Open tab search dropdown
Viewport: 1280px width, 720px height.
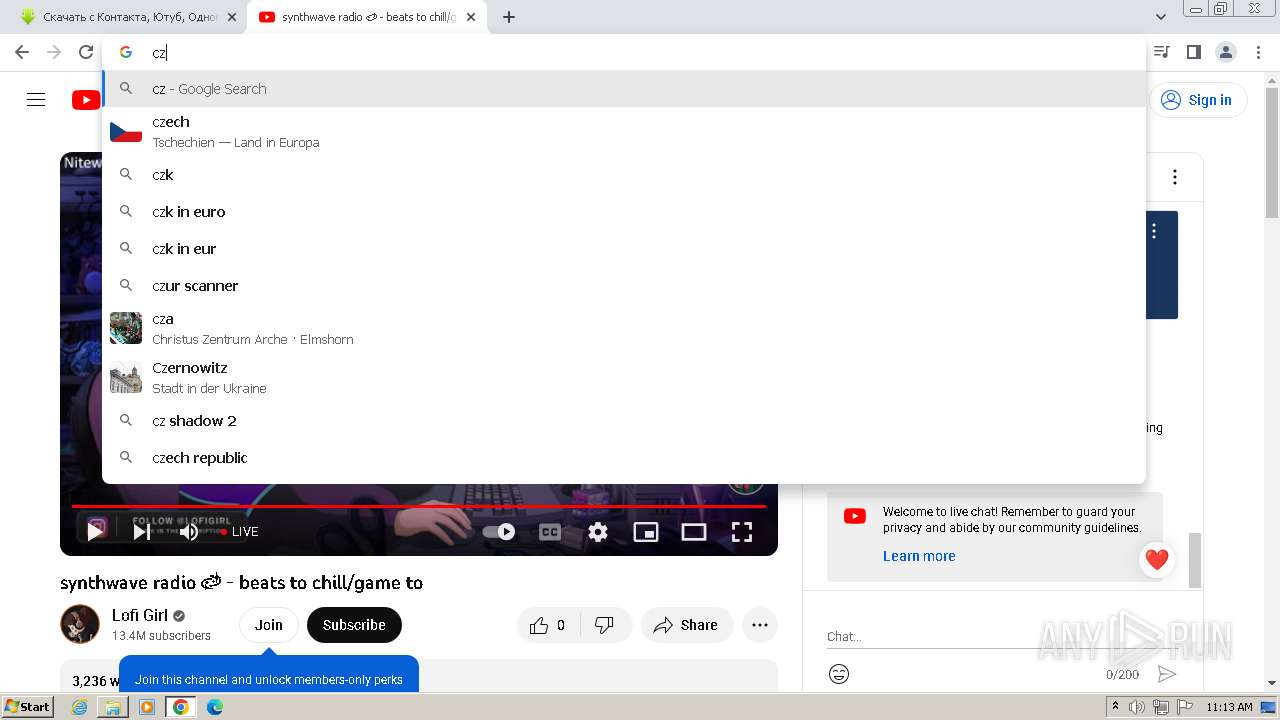(1161, 17)
